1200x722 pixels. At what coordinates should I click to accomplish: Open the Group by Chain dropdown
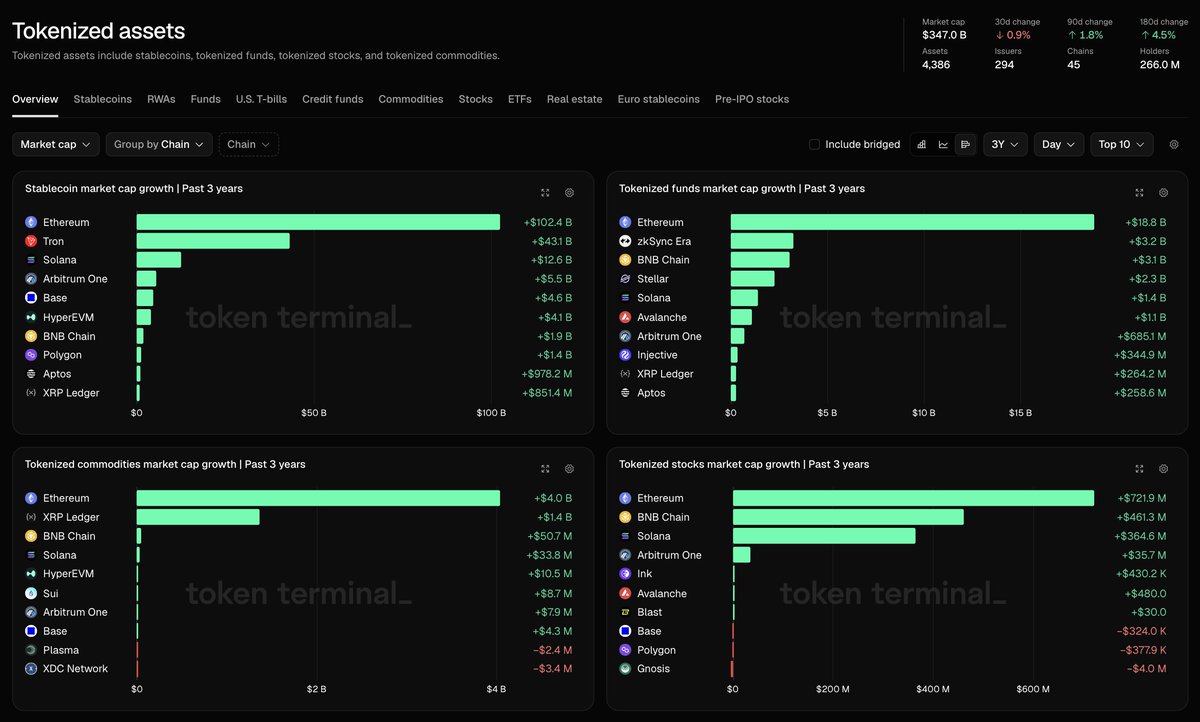pos(159,145)
